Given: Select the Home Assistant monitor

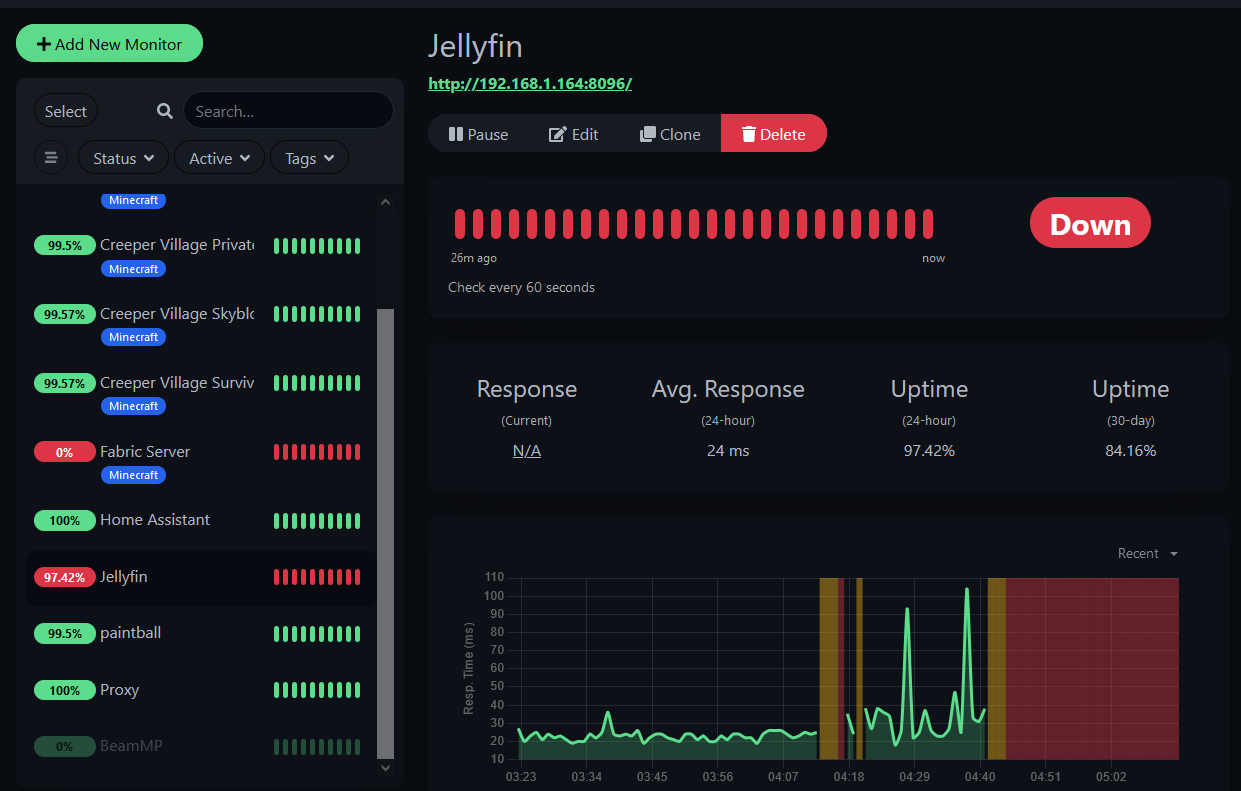Looking at the screenshot, I should pos(155,520).
